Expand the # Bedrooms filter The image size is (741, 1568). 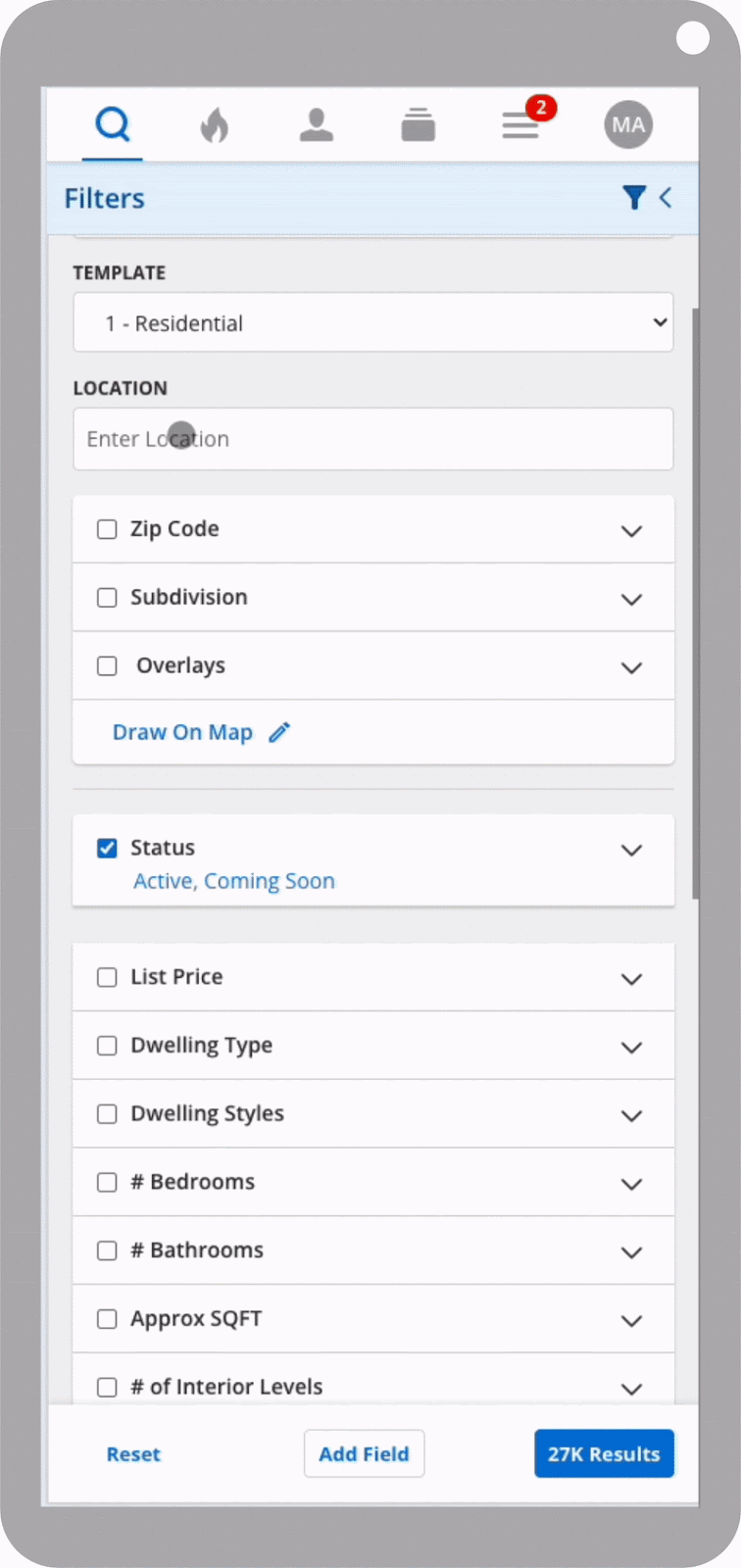[632, 1183]
